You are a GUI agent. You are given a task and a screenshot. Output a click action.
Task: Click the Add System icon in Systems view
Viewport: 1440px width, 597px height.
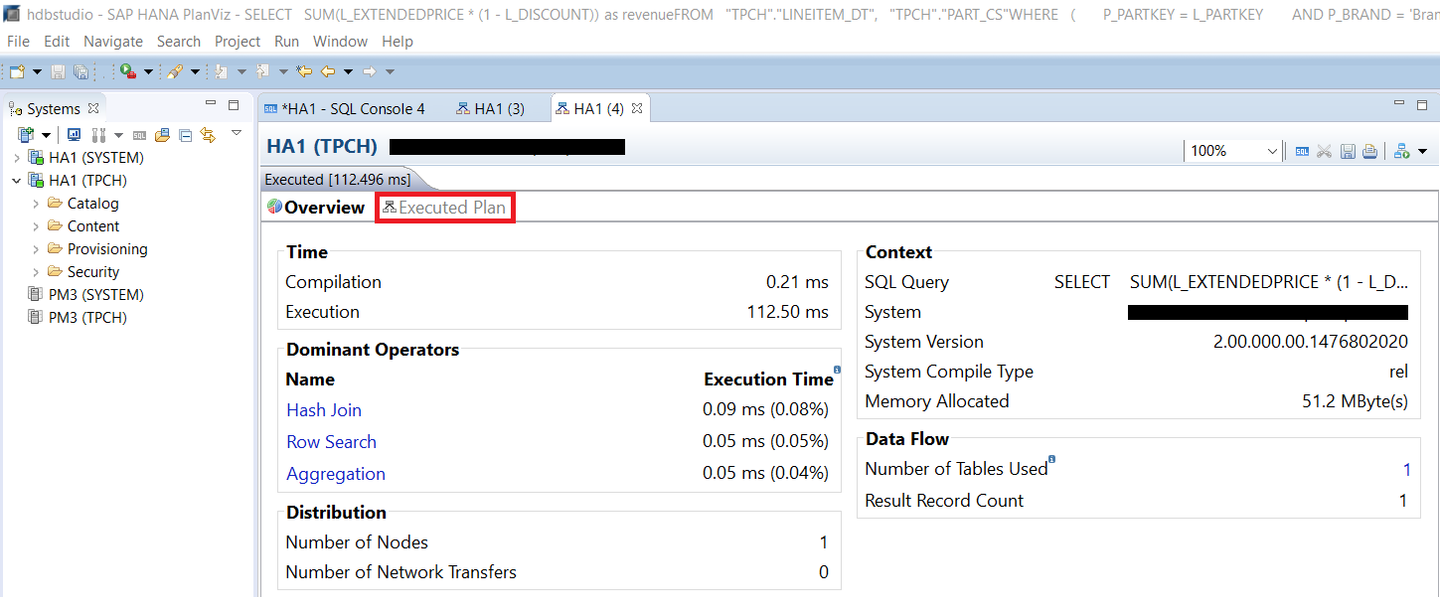click(25, 135)
